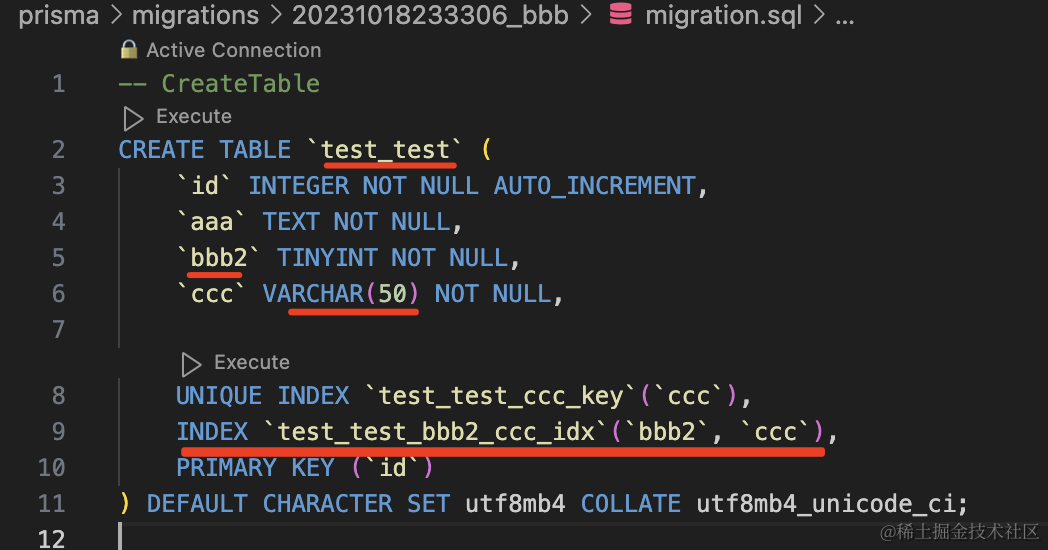Click the test_test_bbb2_ccc_idx index name

441,432
